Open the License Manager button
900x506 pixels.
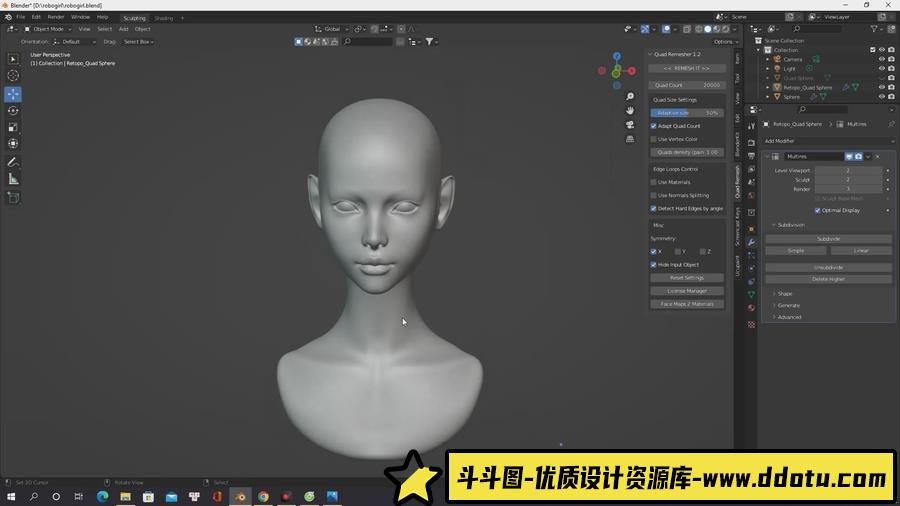point(687,291)
